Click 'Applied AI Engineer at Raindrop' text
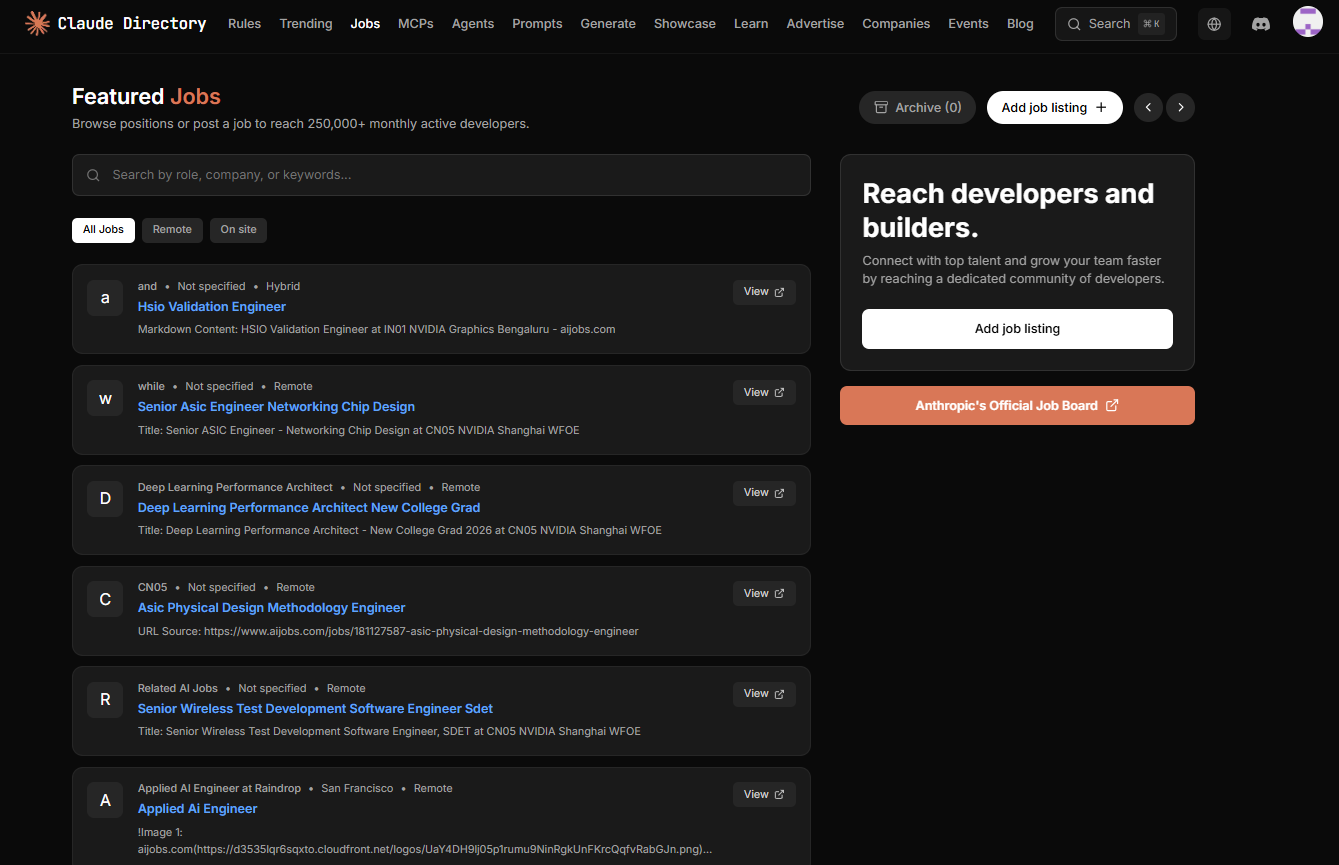This screenshot has width=1339, height=865. click(219, 788)
